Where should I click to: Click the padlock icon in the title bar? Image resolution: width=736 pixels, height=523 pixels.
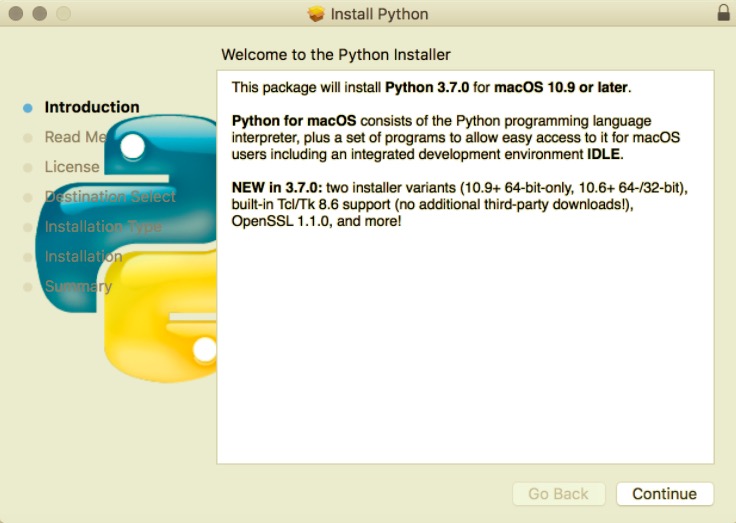(723, 14)
